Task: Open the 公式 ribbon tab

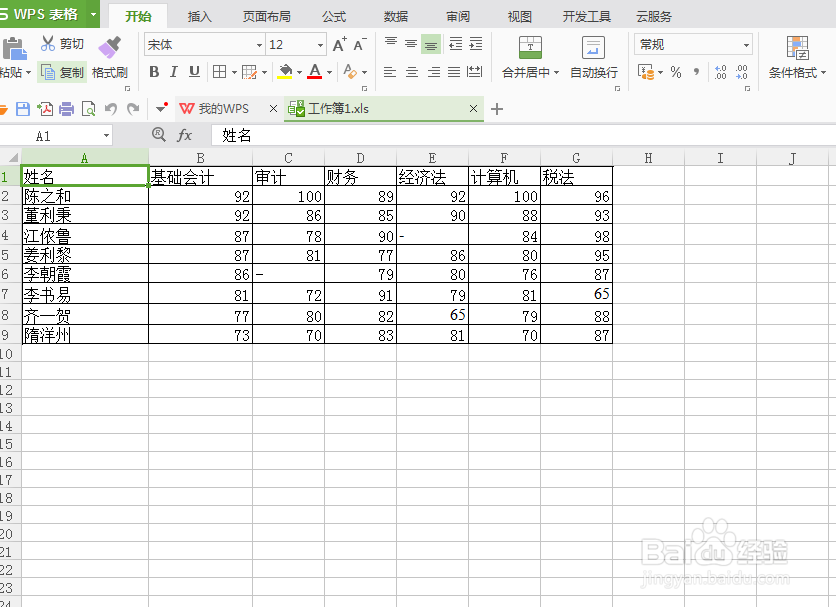Action: click(x=334, y=16)
